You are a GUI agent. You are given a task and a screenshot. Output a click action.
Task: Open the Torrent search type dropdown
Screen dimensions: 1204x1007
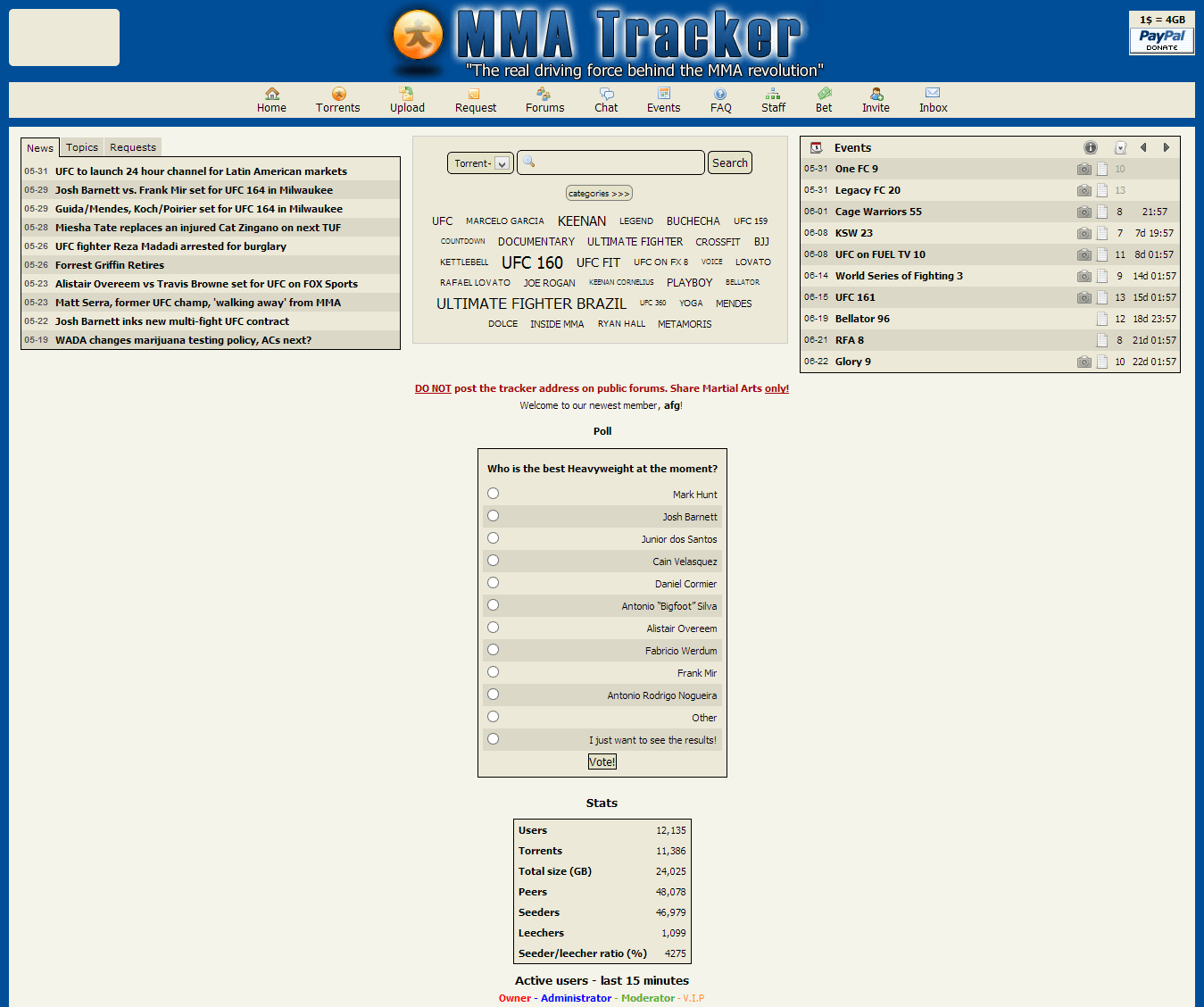[480, 163]
